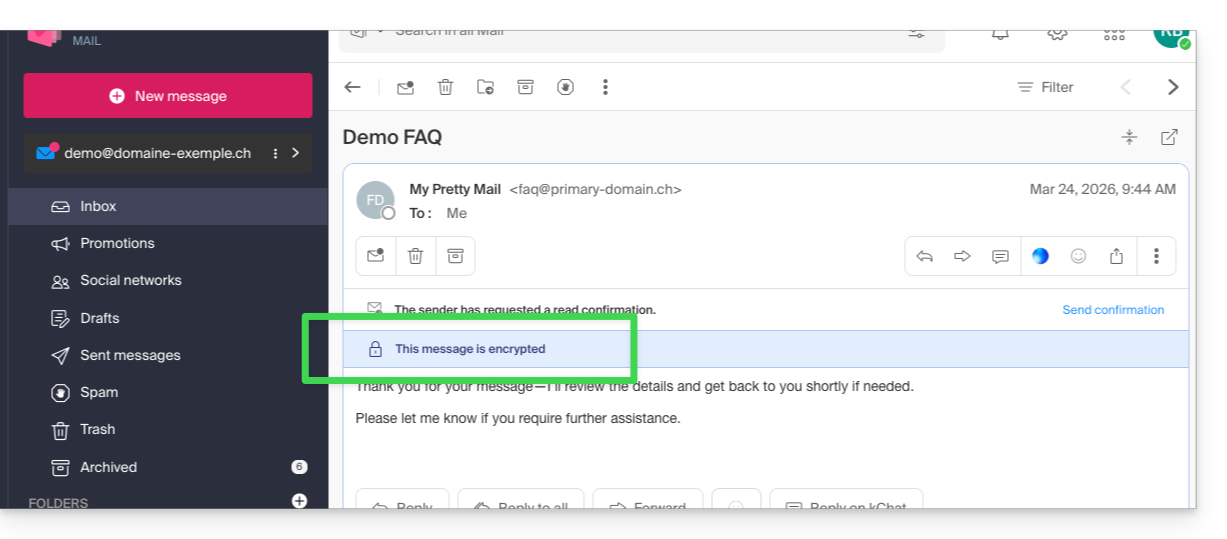Viewport: 1227px width, 539px height.
Task: Add an emoji reaction to the message
Action: [x=1078, y=256]
